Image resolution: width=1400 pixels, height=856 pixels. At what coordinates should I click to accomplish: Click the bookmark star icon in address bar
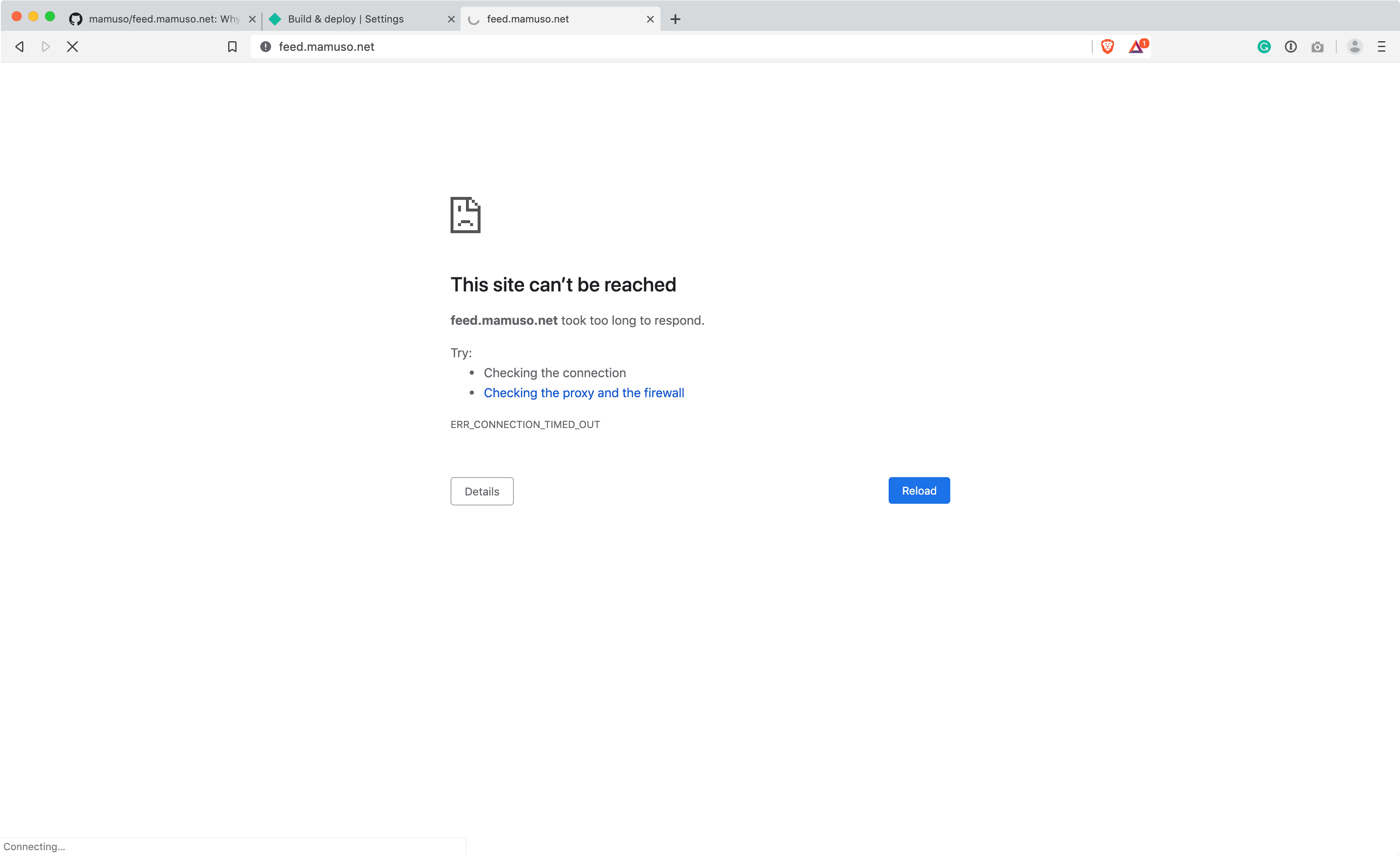tap(232, 47)
